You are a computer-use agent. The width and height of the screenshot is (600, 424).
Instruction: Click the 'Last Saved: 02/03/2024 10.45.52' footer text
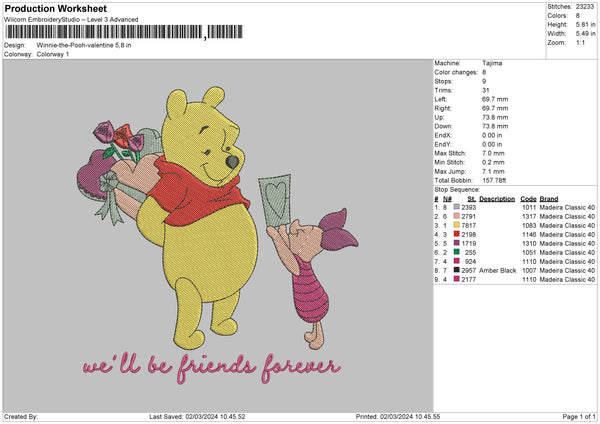point(197,417)
